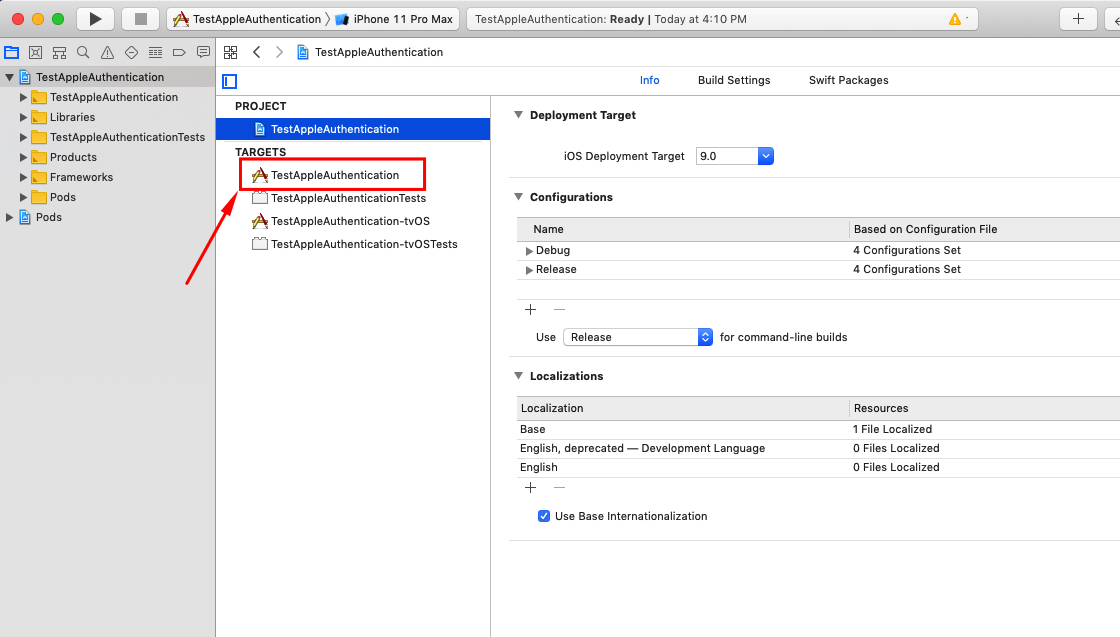The height and width of the screenshot is (637, 1120).
Task: Expand the Debug configuration row
Action: tap(529, 251)
